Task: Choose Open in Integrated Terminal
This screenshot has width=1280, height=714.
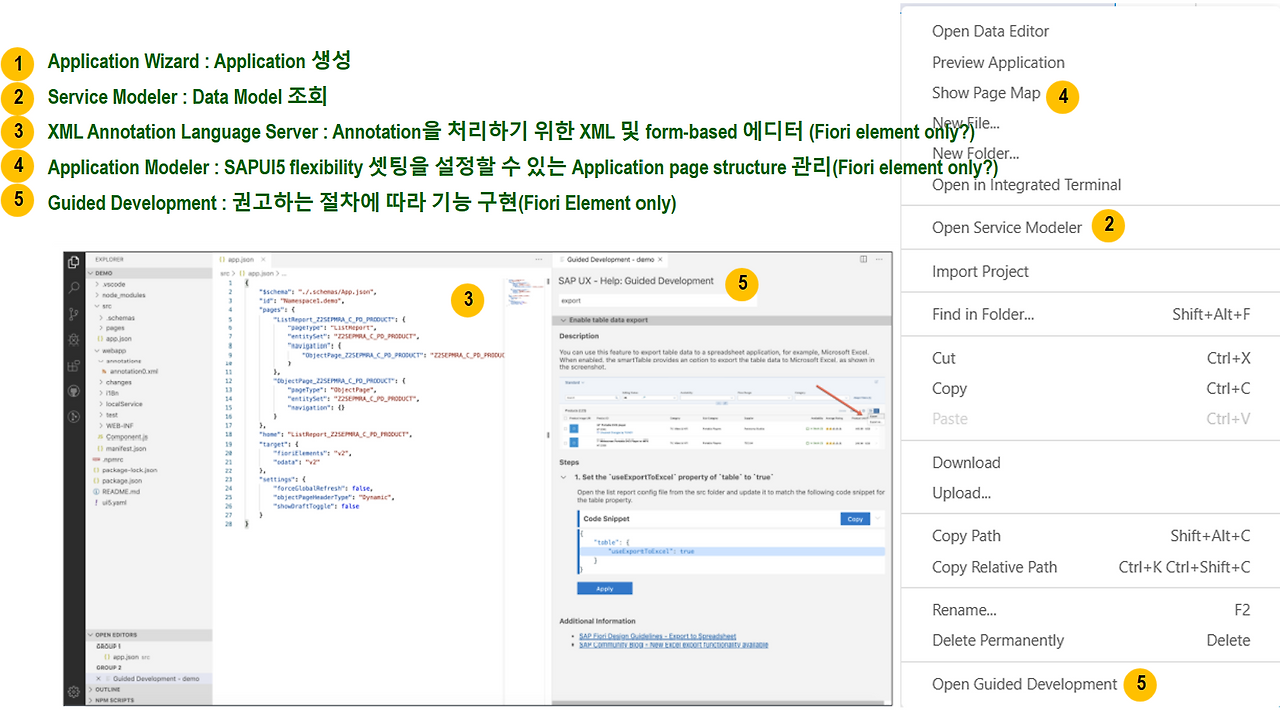Action: [x=1026, y=185]
